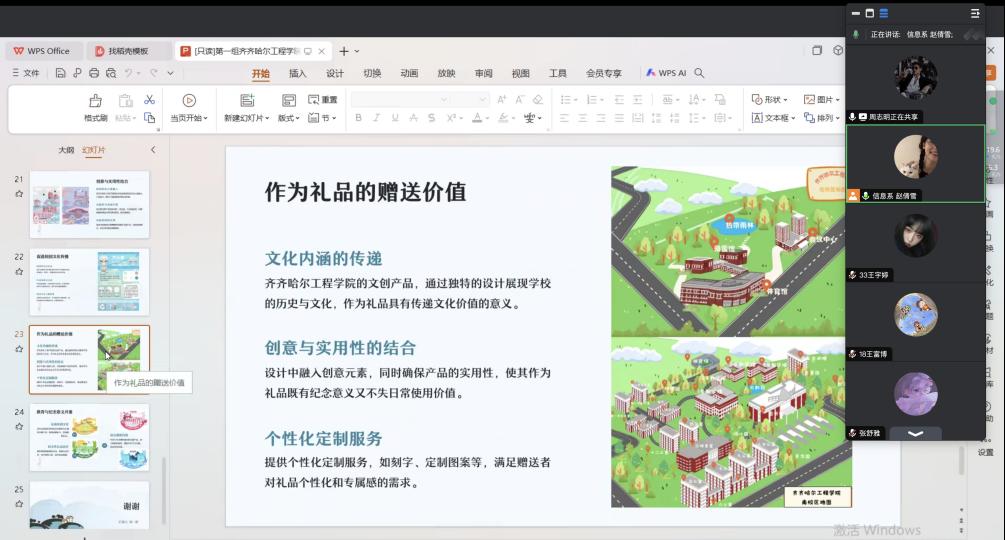
Task: Click the Save icon in quick toolbar
Action: click(x=61, y=73)
